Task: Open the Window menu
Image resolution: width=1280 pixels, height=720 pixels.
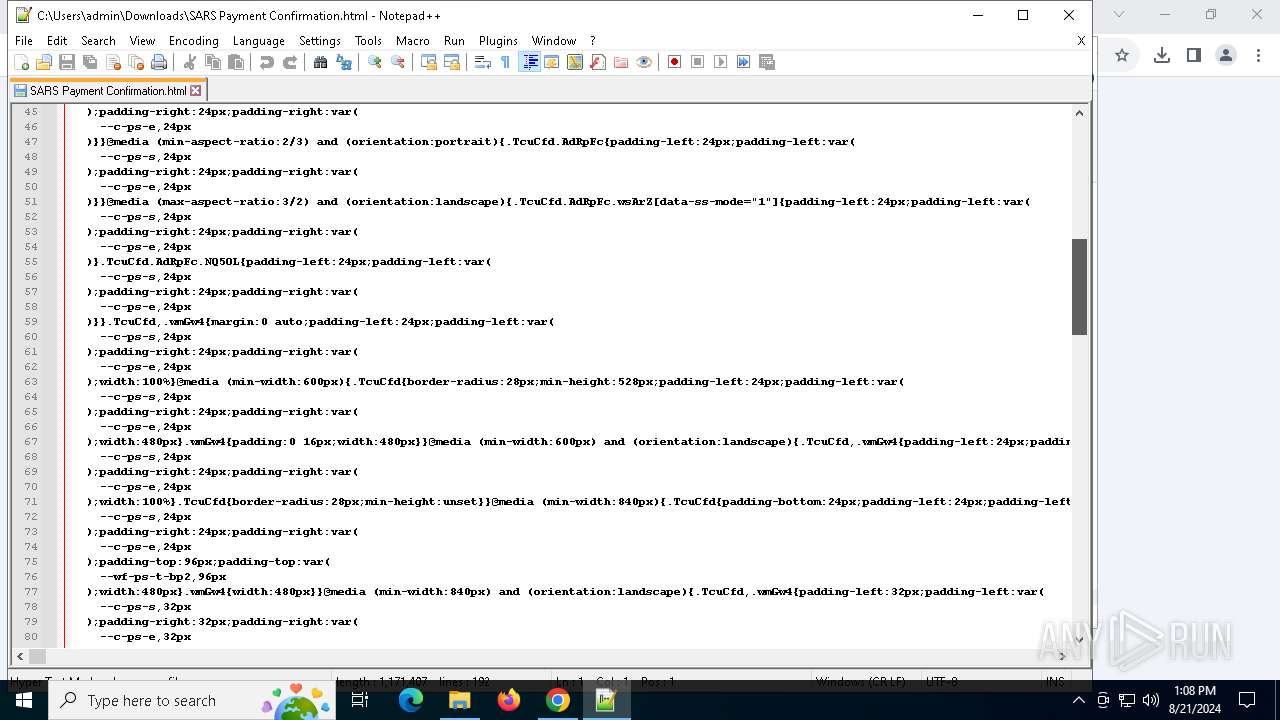Action: 553,41
